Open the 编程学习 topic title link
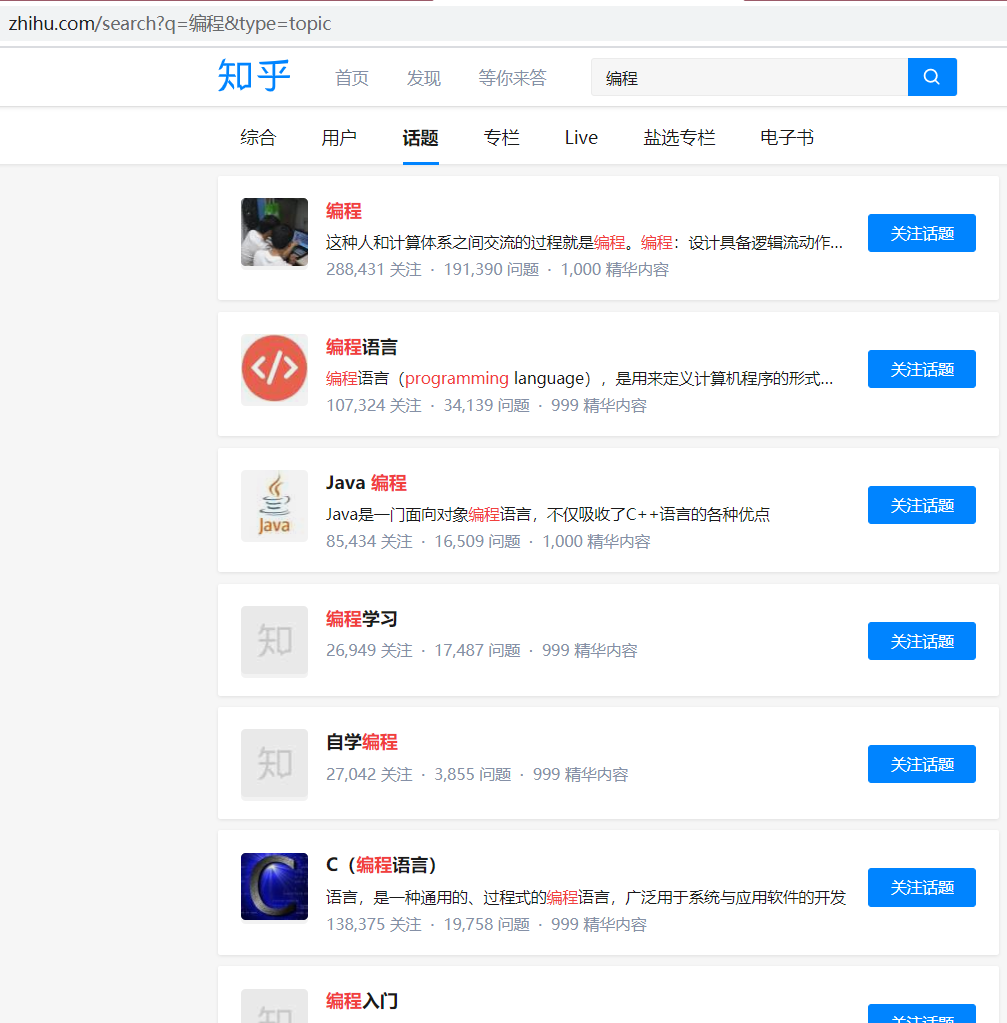This screenshot has width=1007, height=1023. tap(362, 618)
